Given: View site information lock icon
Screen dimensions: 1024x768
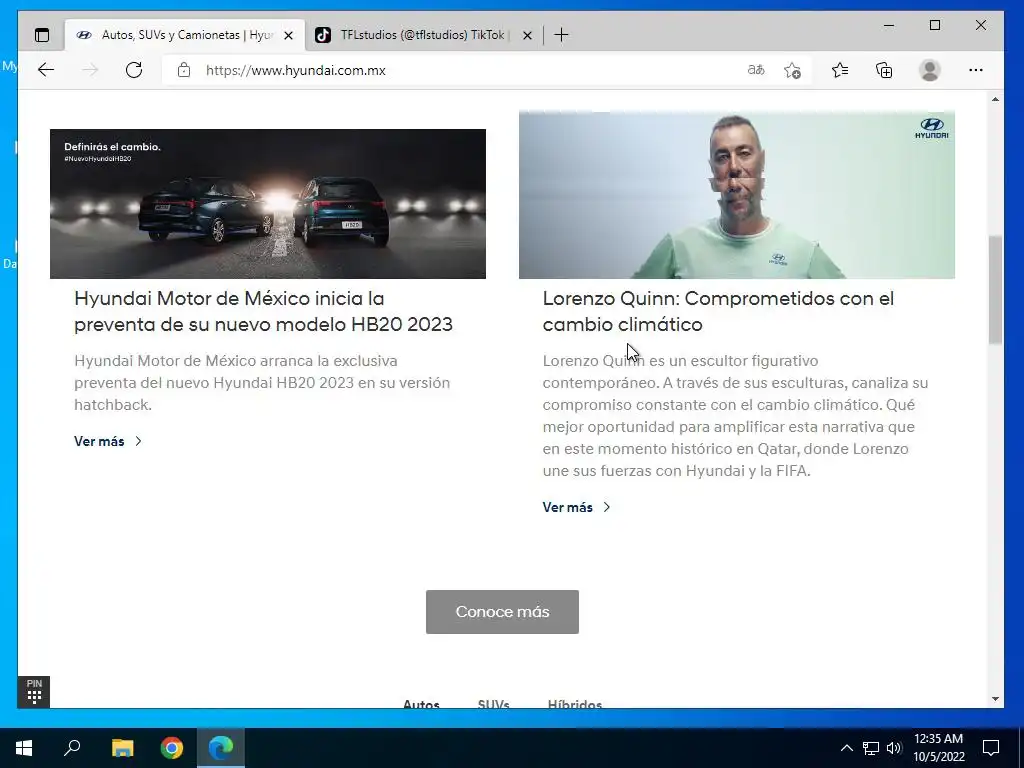Looking at the screenshot, I should [x=184, y=70].
